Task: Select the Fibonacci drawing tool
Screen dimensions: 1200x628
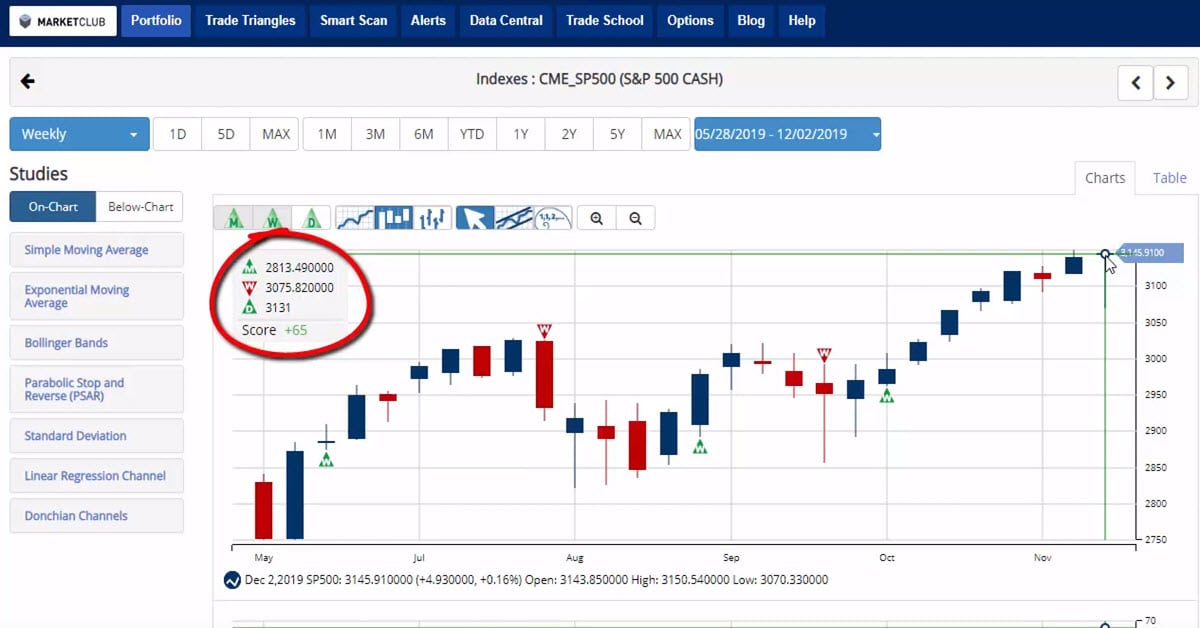Action: pos(552,218)
